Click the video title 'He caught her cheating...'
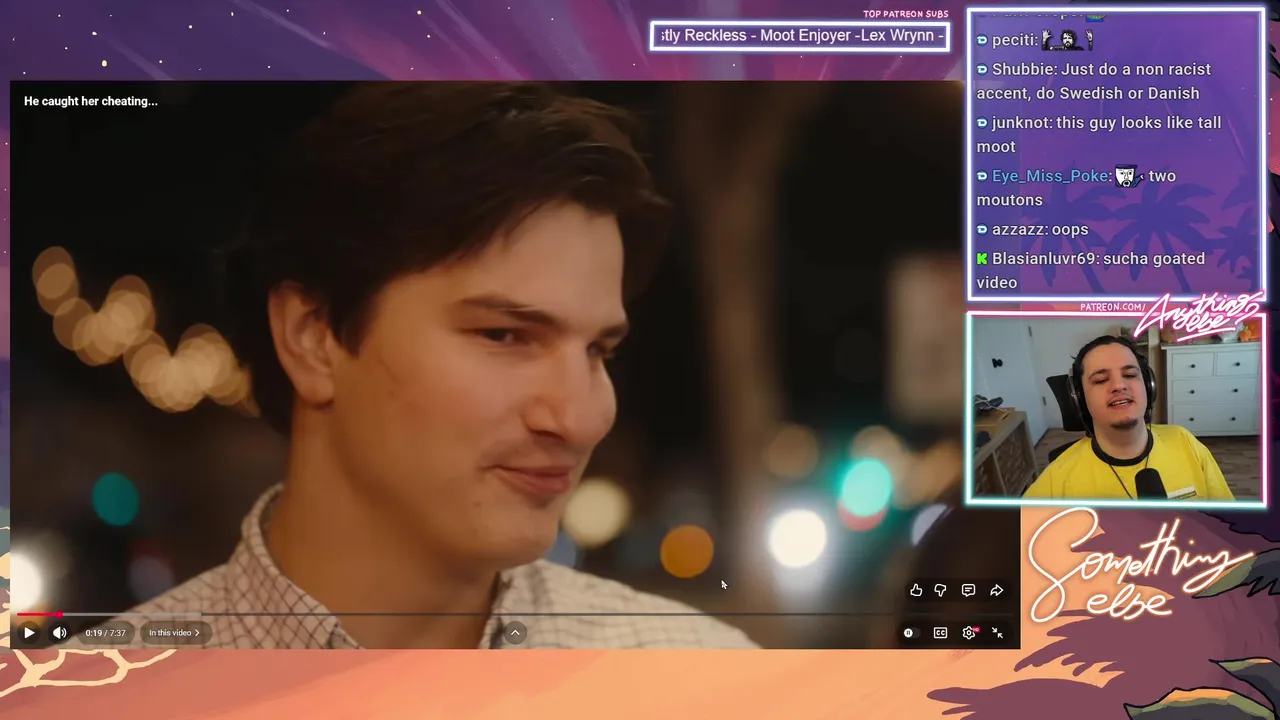Screen dimensions: 1280x720 pos(91,101)
